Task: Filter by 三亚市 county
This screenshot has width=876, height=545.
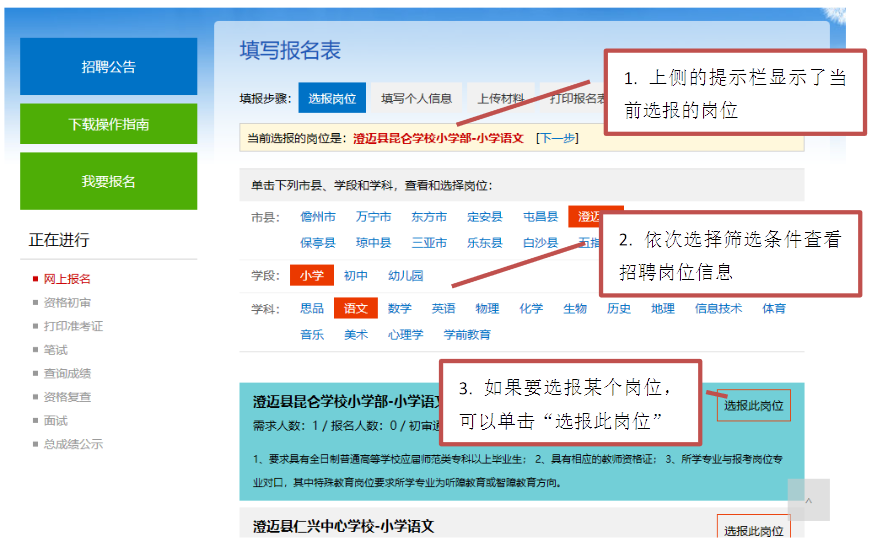Action: [429, 243]
